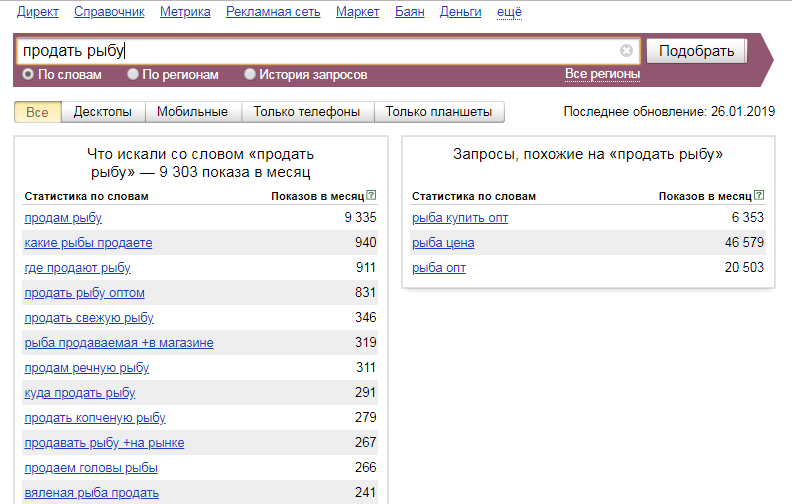Open query 'продать копченую рыбу'
Image resolution: width=792 pixels, height=504 pixels.
[x=95, y=418]
